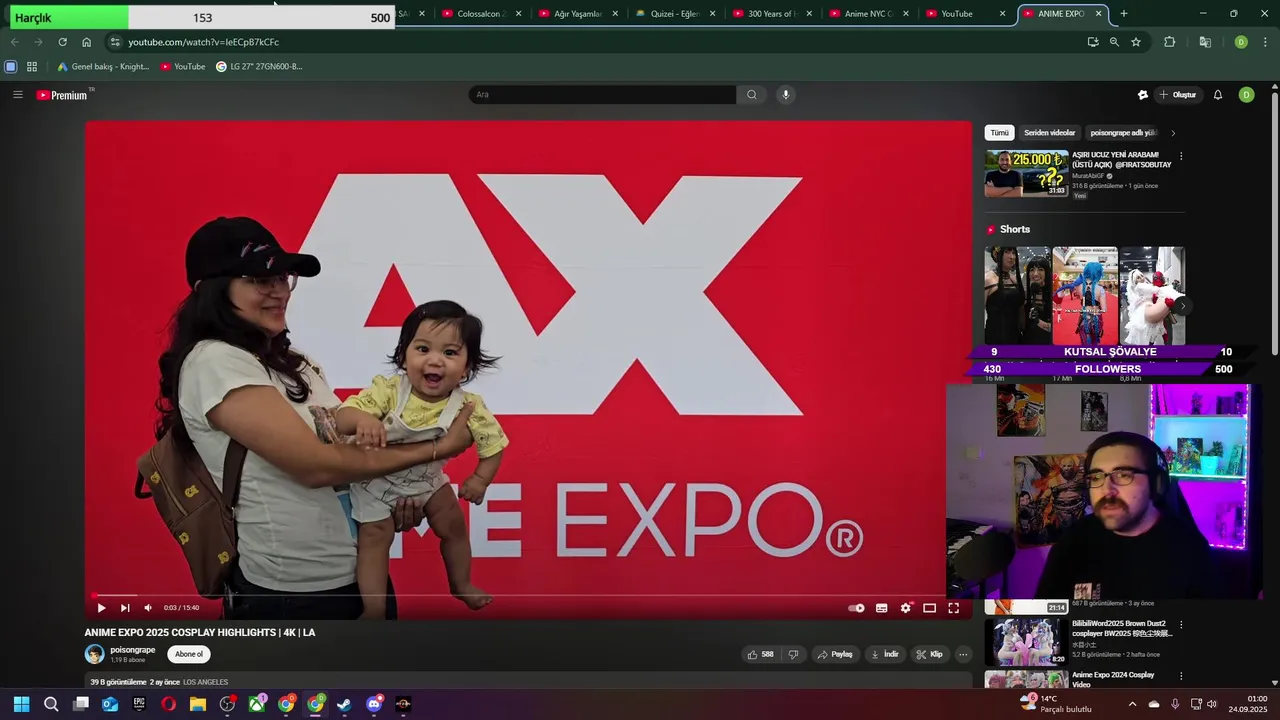Open the Windows Start menu
The image size is (1280, 720).
pyautogui.click(x=21, y=704)
